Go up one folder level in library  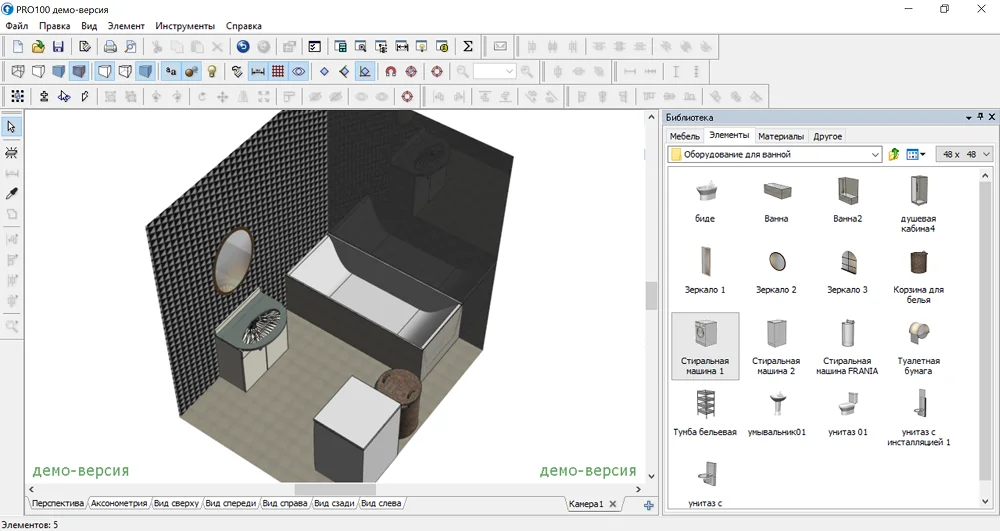(894, 154)
